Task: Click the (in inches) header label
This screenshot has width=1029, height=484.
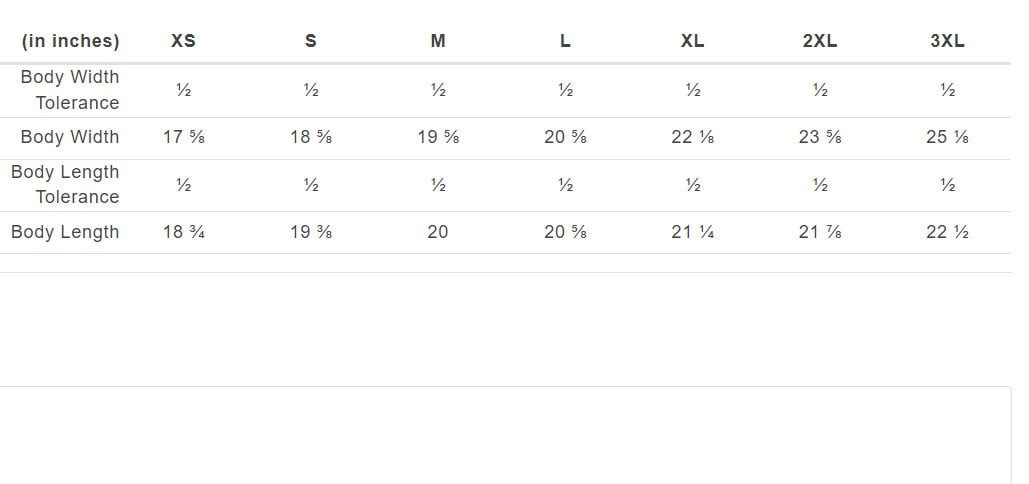Action: point(70,41)
